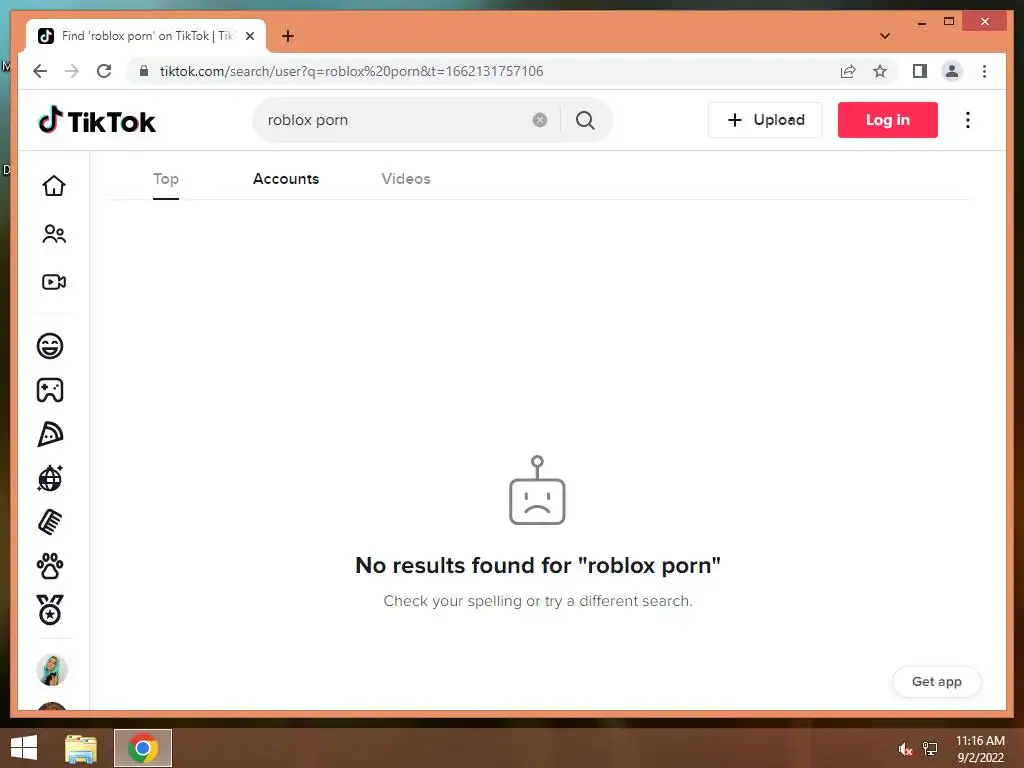Open a new browser tab with plus
1024x768 pixels.
pyautogui.click(x=287, y=36)
